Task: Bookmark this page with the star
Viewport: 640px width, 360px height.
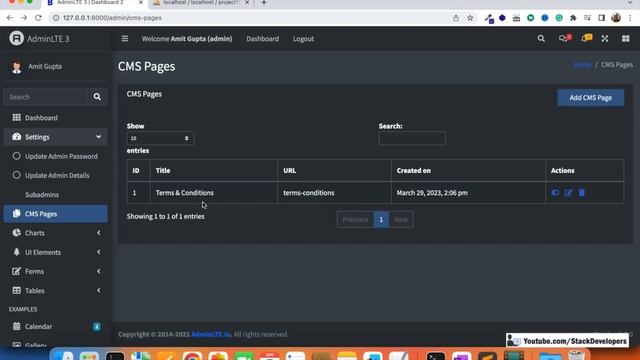Action: pos(470,18)
